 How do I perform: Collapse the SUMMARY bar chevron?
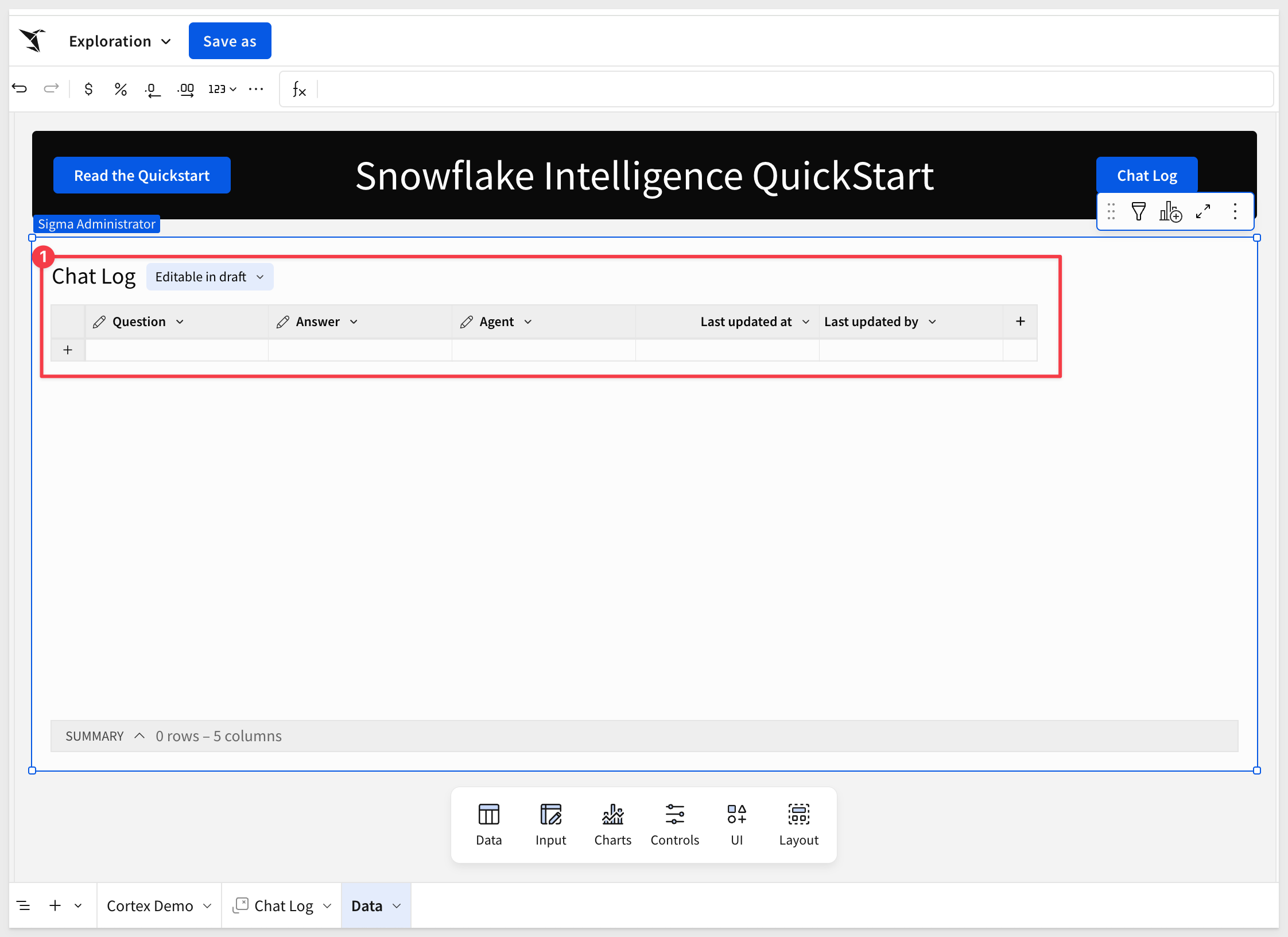pyautogui.click(x=139, y=735)
